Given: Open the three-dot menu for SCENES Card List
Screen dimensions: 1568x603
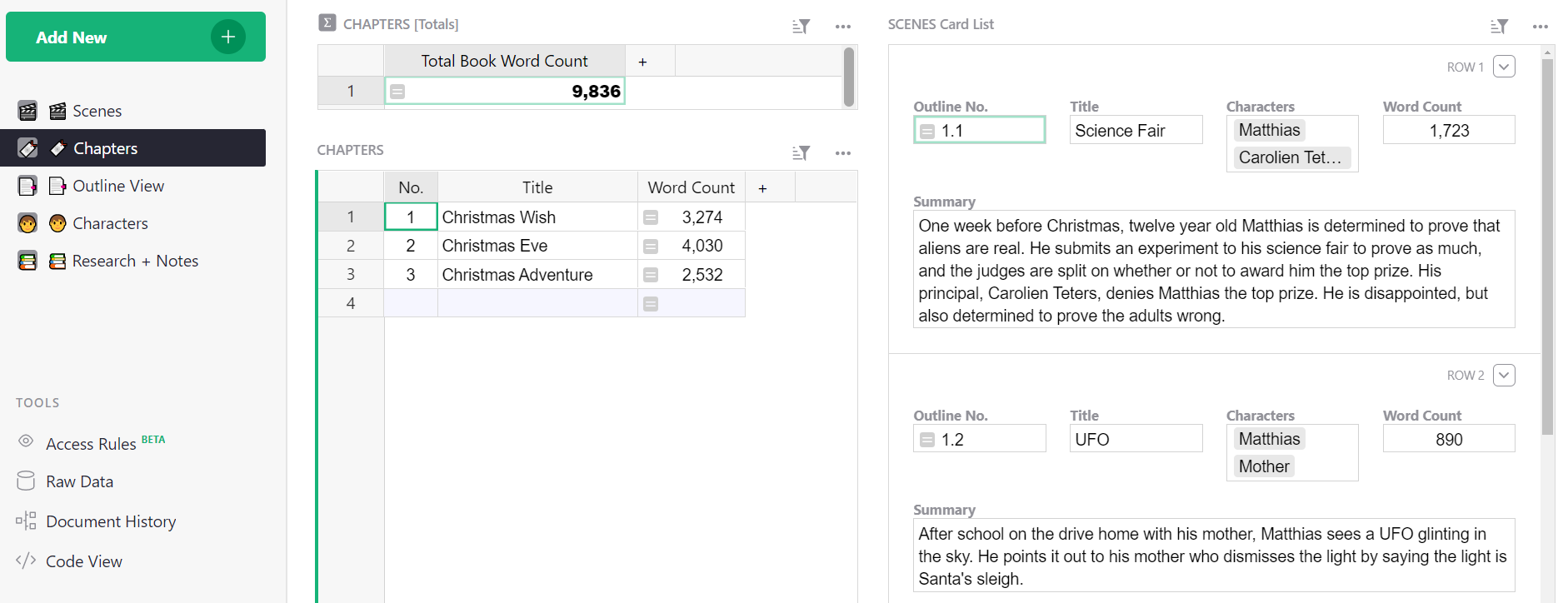Looking at the screenshot, I should 1540,27.
